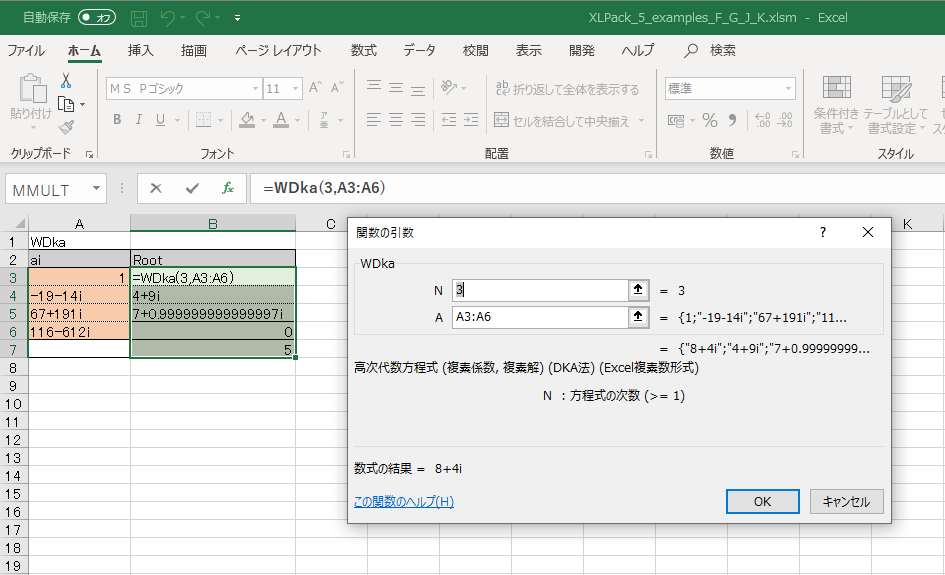Screen dimensions: 945x575
Task: Toggle bold formatting
Action: pos(117,120)
